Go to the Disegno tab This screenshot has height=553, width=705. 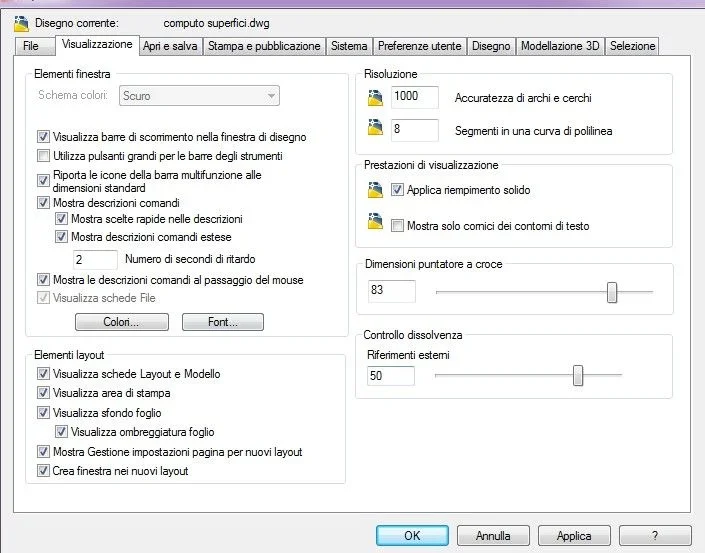point(491,46)
